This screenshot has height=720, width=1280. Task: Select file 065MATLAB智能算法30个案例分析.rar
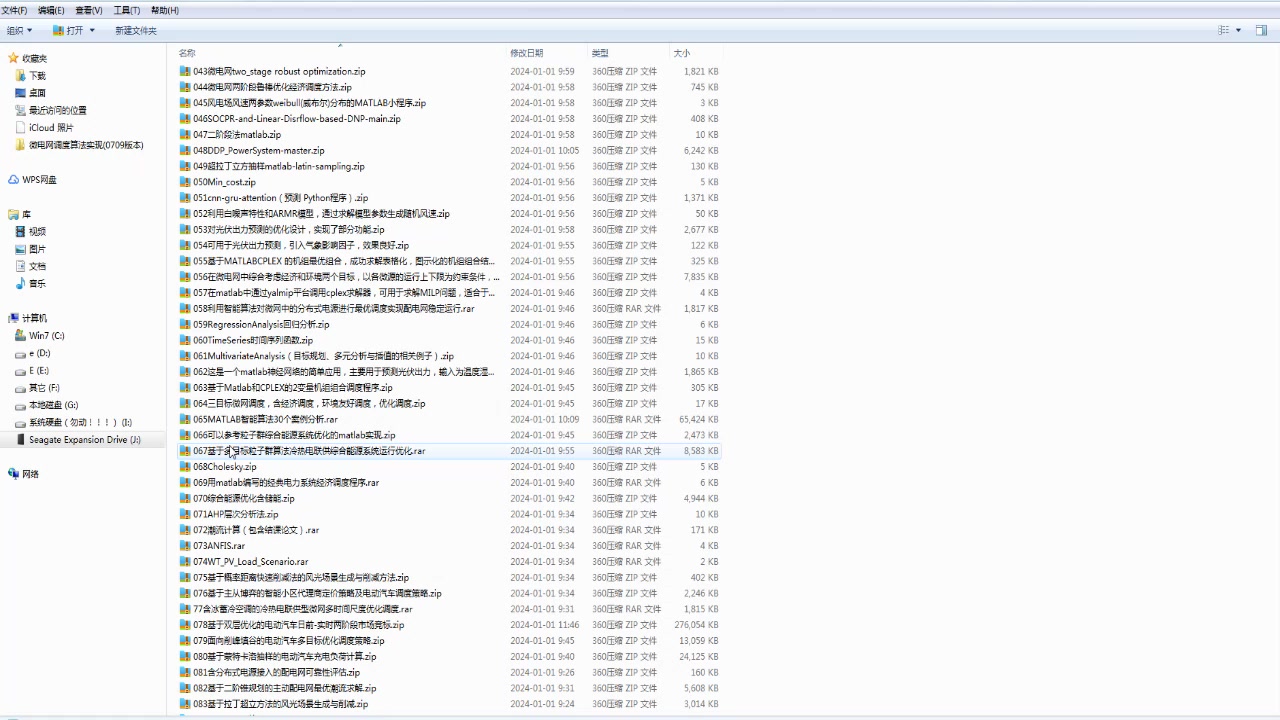click(x=266, y=419)
